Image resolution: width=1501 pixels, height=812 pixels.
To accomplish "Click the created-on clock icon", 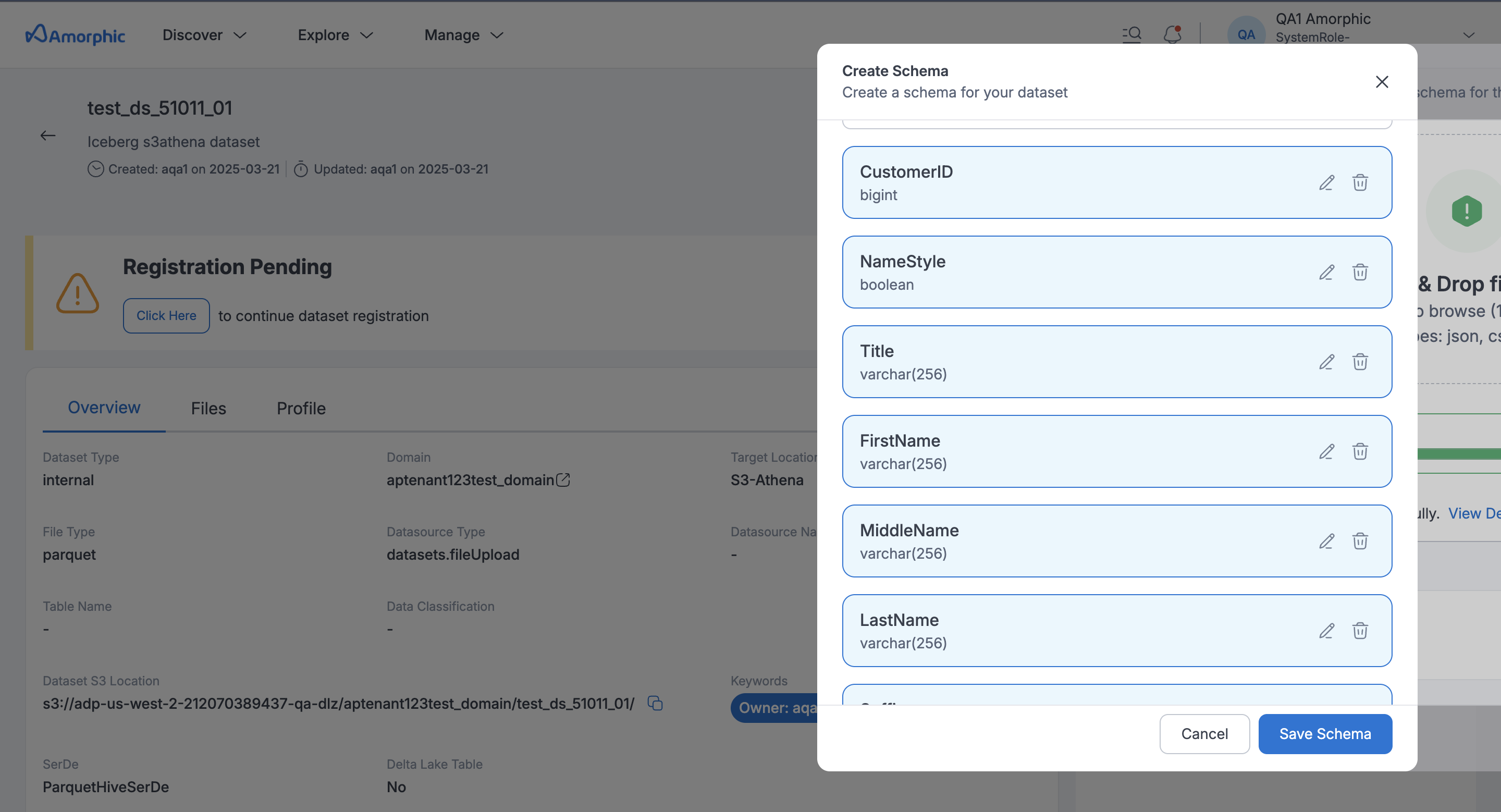I will point(95,169).
